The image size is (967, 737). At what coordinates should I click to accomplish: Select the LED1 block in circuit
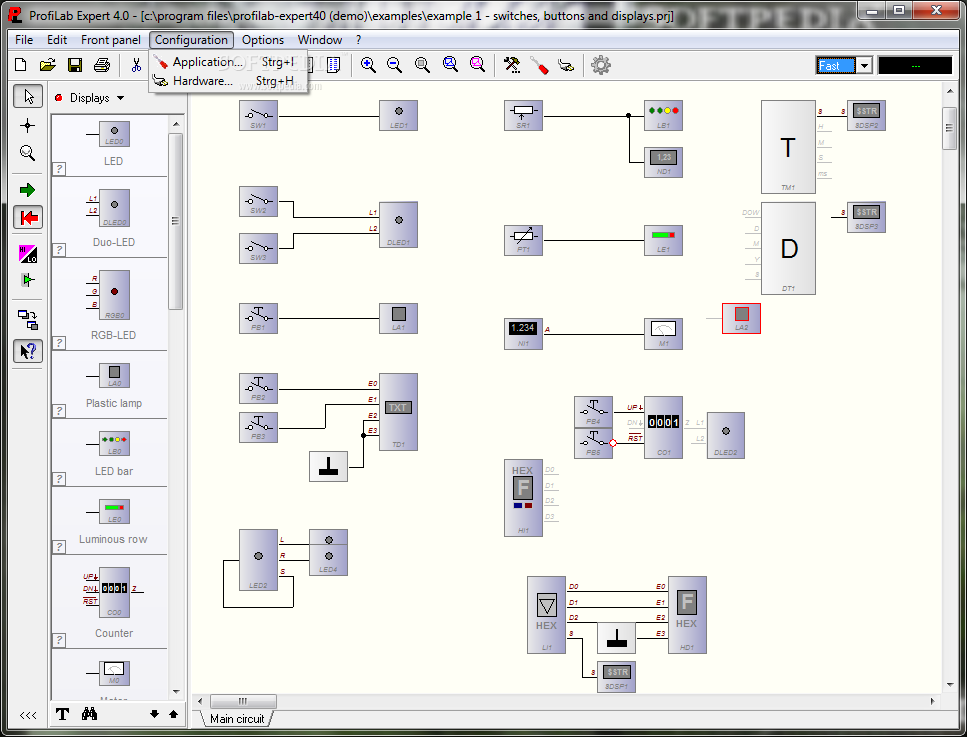point(398,115)
